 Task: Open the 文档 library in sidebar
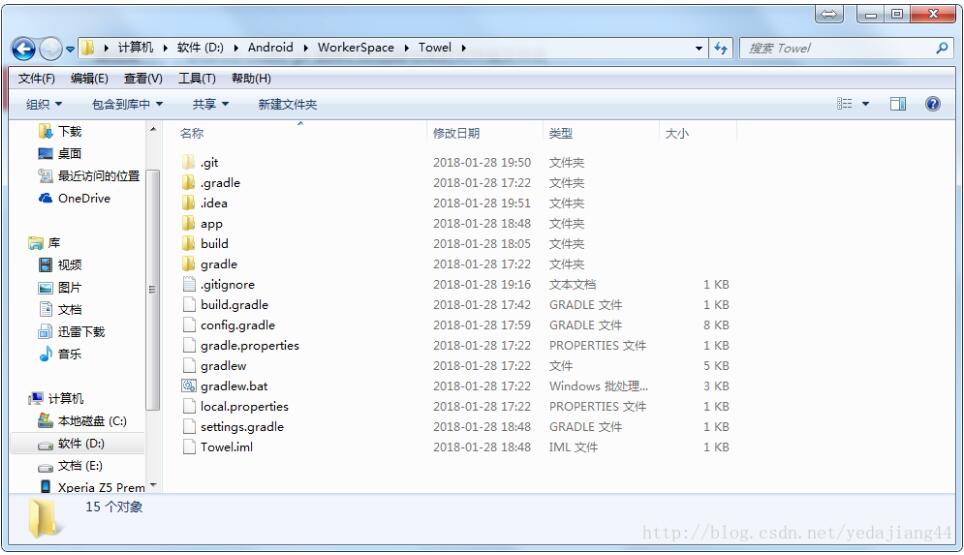60,309
